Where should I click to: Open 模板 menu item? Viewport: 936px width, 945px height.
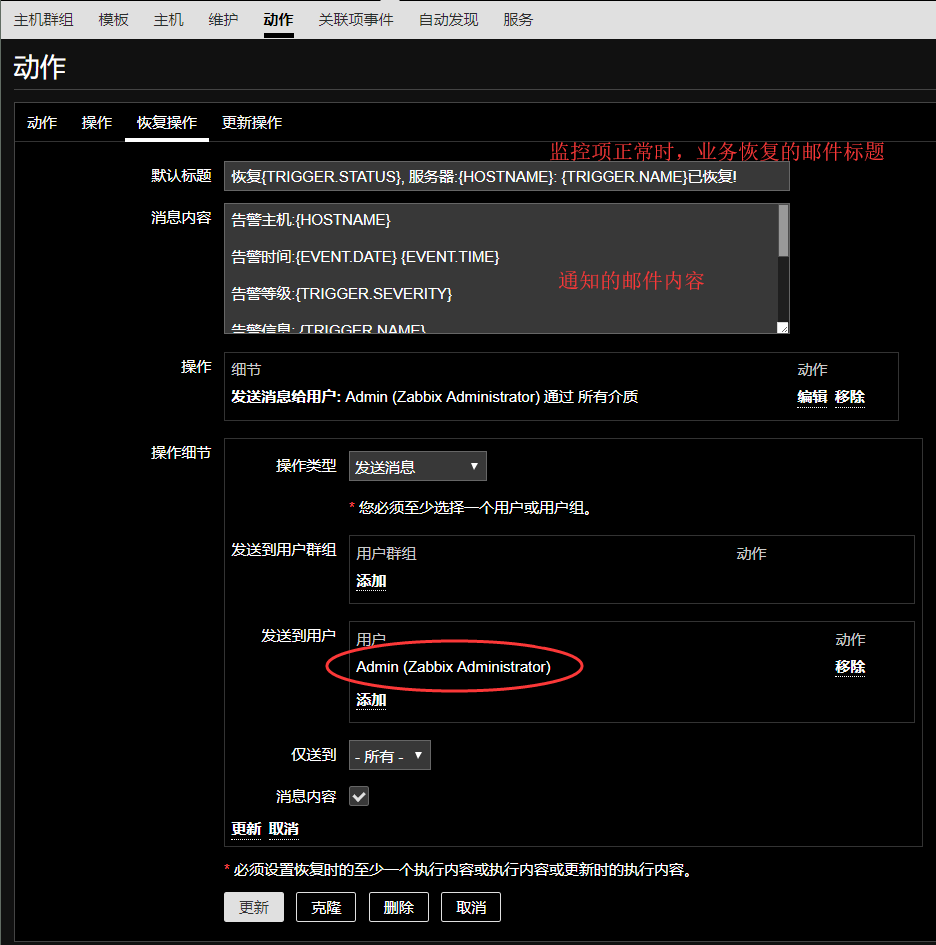pyautogui.click(x=113, y=20)
